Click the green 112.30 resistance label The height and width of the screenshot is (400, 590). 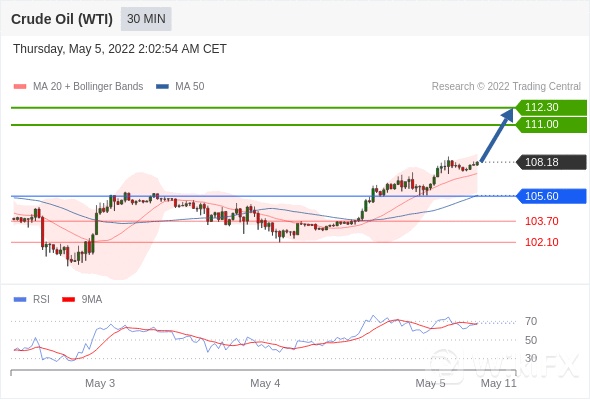tap(551, 107)
